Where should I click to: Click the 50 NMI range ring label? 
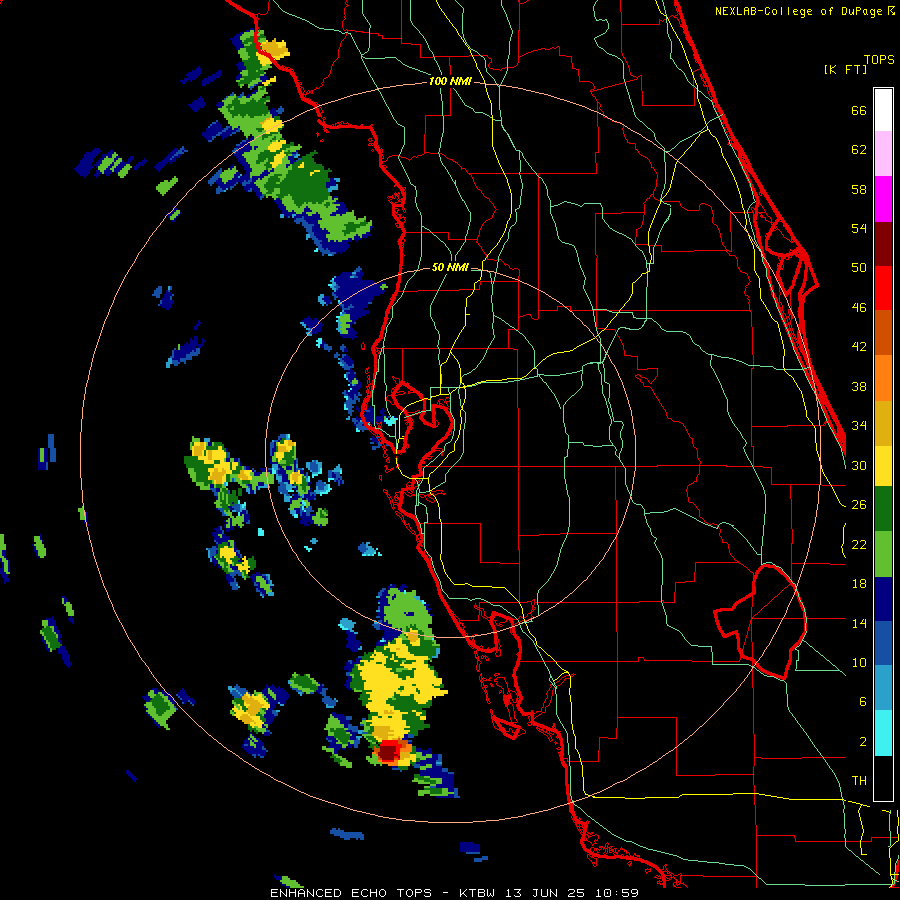(450, 267)
